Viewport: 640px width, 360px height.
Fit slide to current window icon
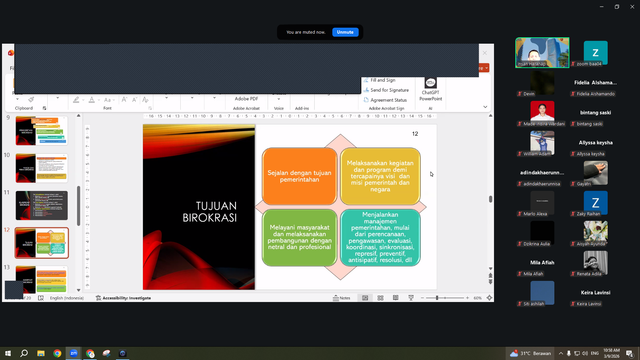click(489, 298)
